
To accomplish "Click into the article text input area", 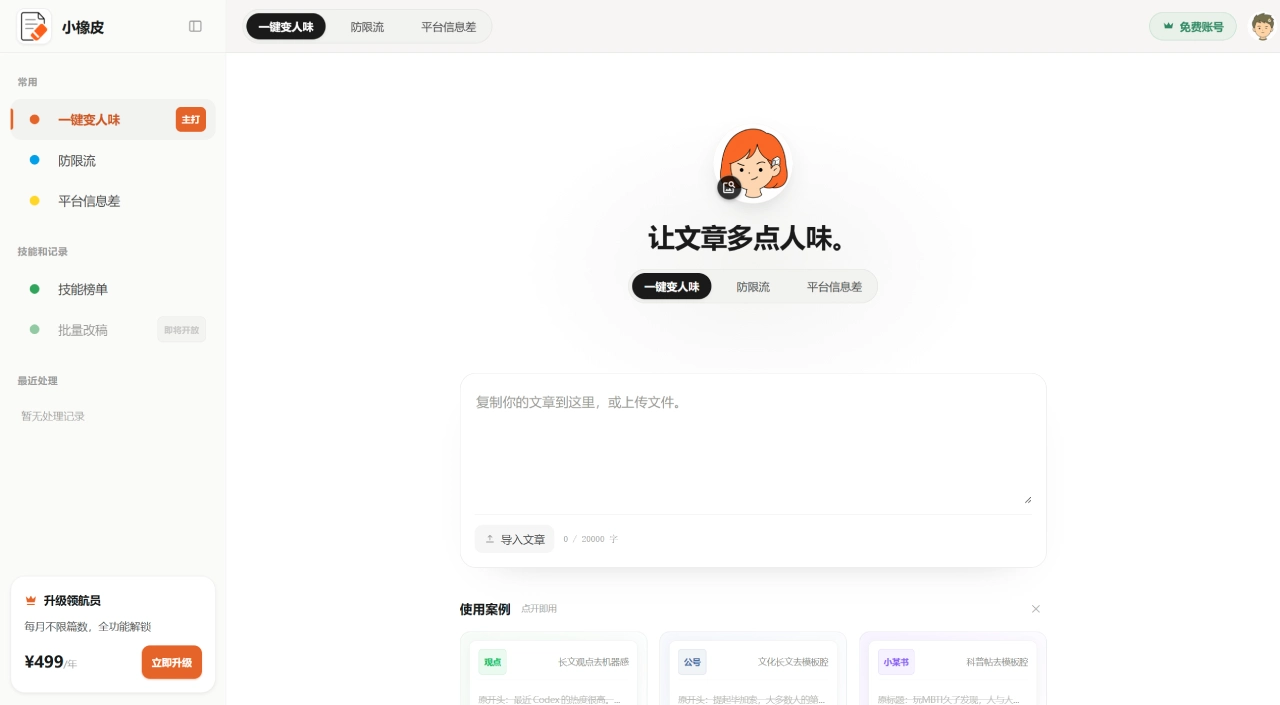I will 753,445.
